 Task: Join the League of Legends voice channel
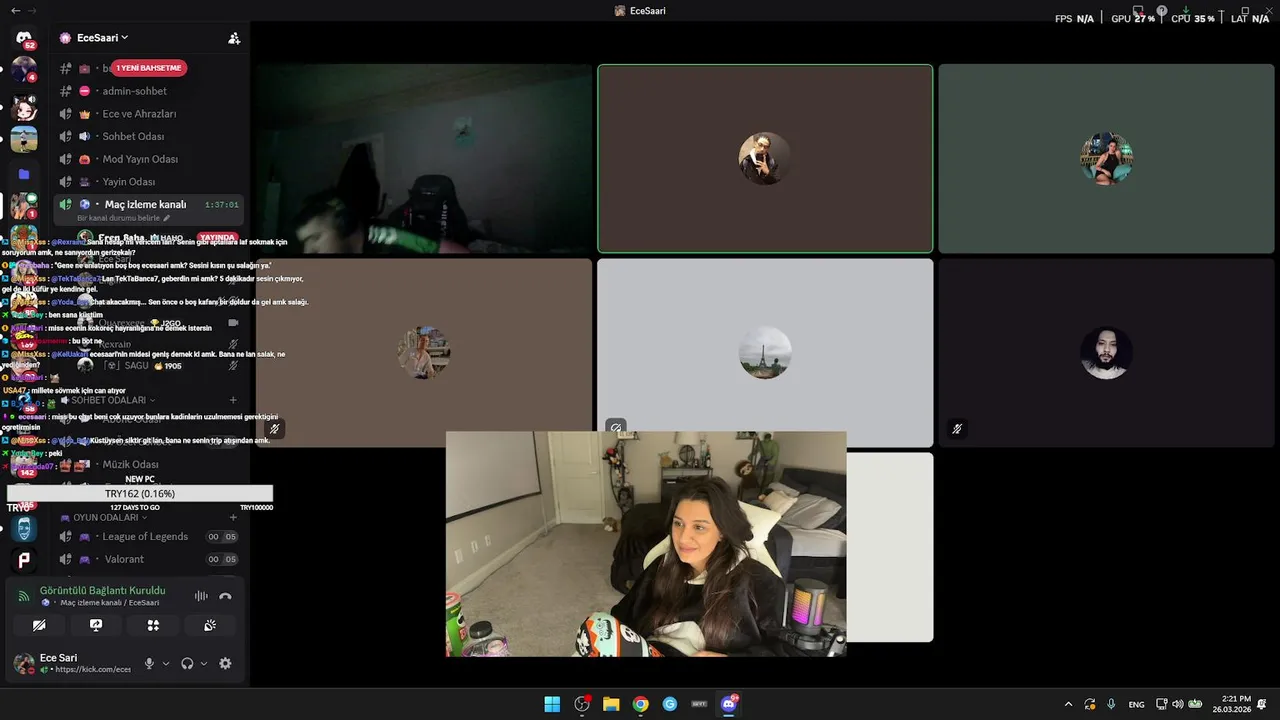coord(150,537)
